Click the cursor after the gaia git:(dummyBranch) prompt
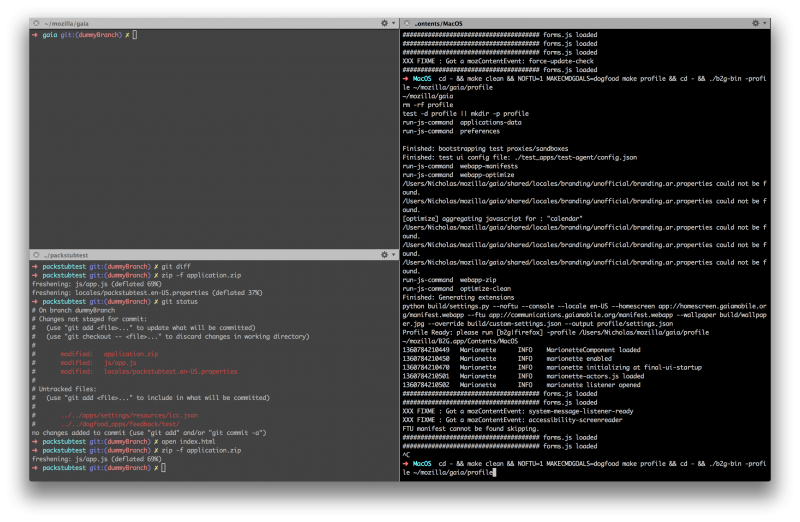The height and width of the screenshot is (522, 800). (x=135, y=35)
